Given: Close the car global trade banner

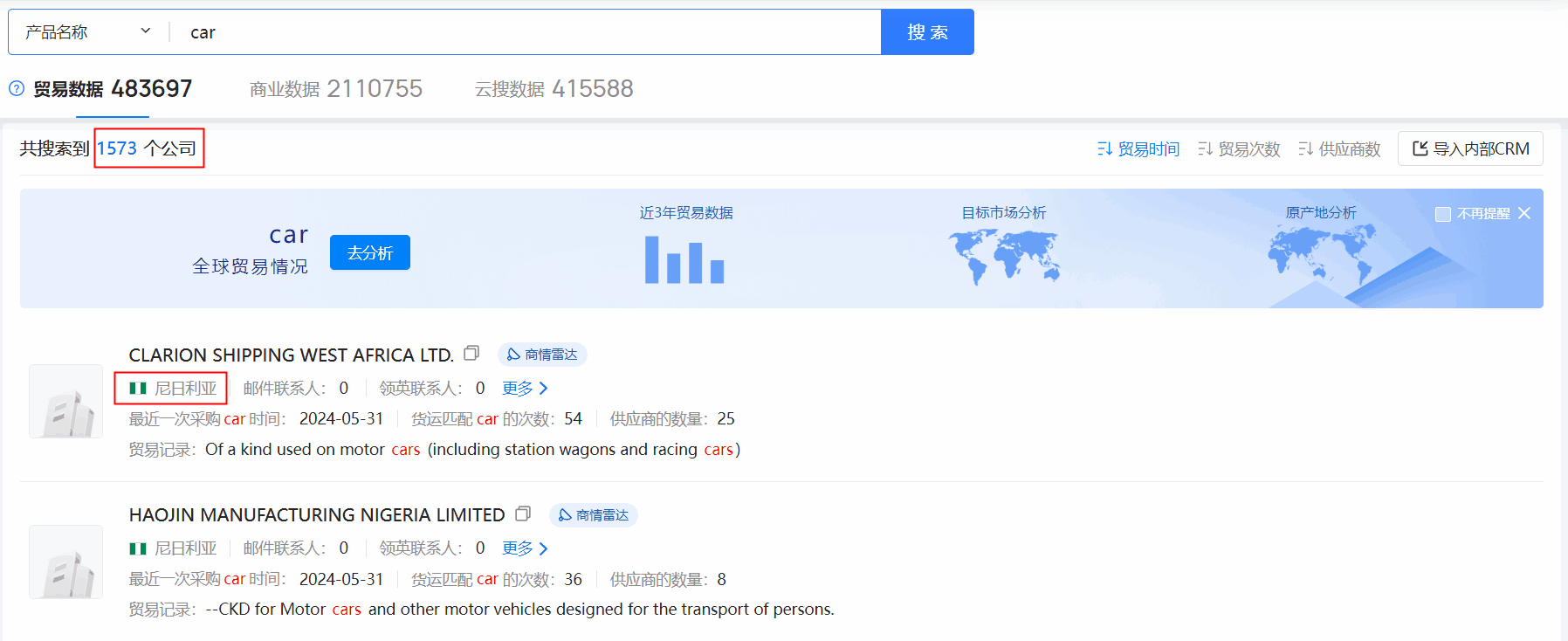Looking at the screenshot, I should click(1524, 213).
